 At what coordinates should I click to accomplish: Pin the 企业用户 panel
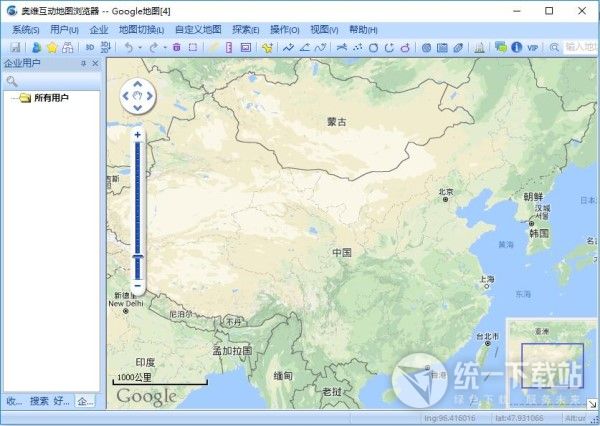pos(83,64)
